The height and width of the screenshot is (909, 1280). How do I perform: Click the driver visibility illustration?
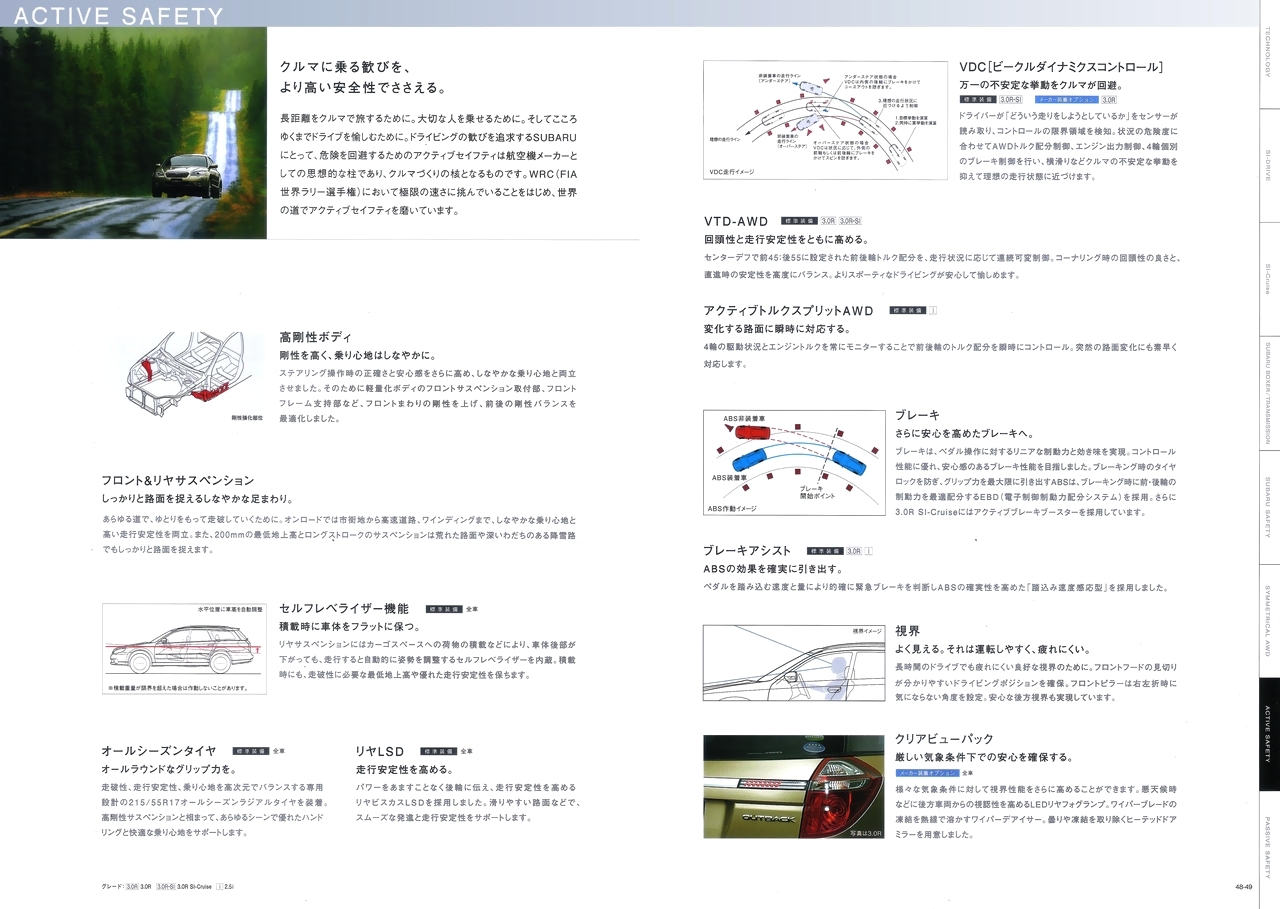794,663
